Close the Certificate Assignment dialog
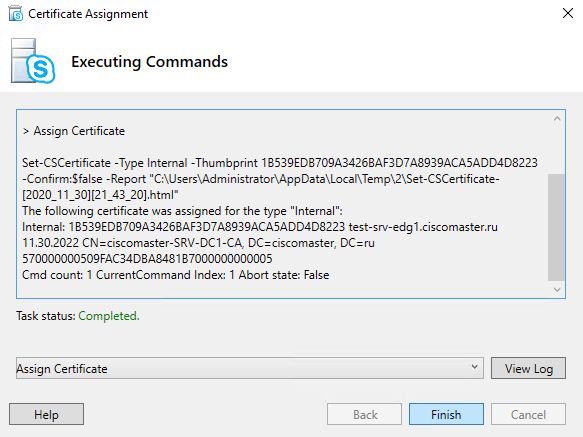The width and height of the screenshot is (583, 437). (567, 13)
